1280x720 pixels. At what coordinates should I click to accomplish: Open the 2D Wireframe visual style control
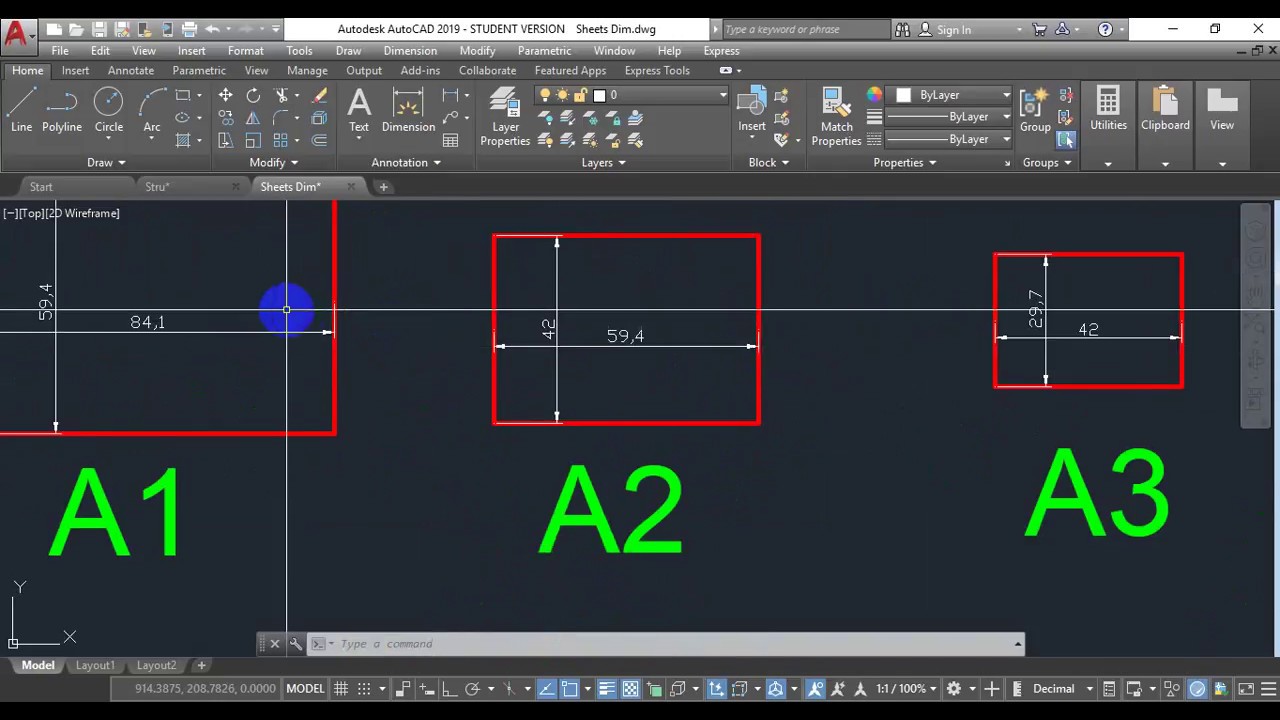82,213
